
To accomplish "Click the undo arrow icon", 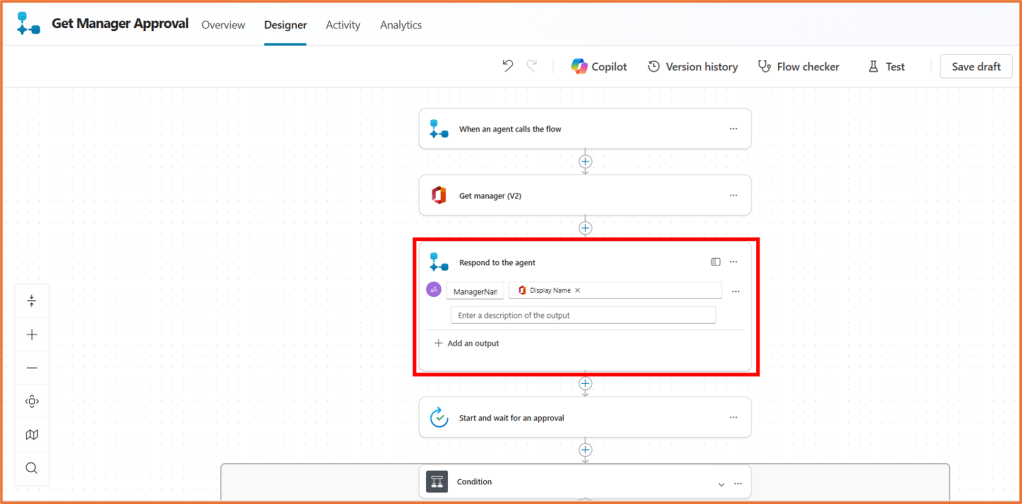I will click(507, 66).
